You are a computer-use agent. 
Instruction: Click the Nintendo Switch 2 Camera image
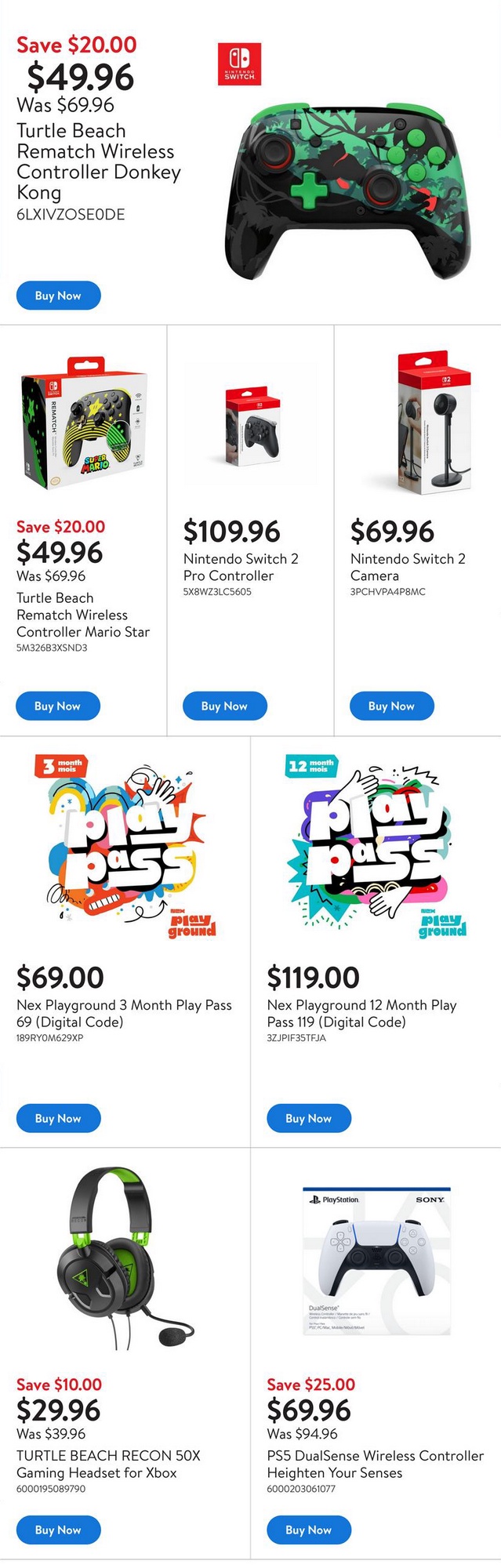tap(418, 423)
